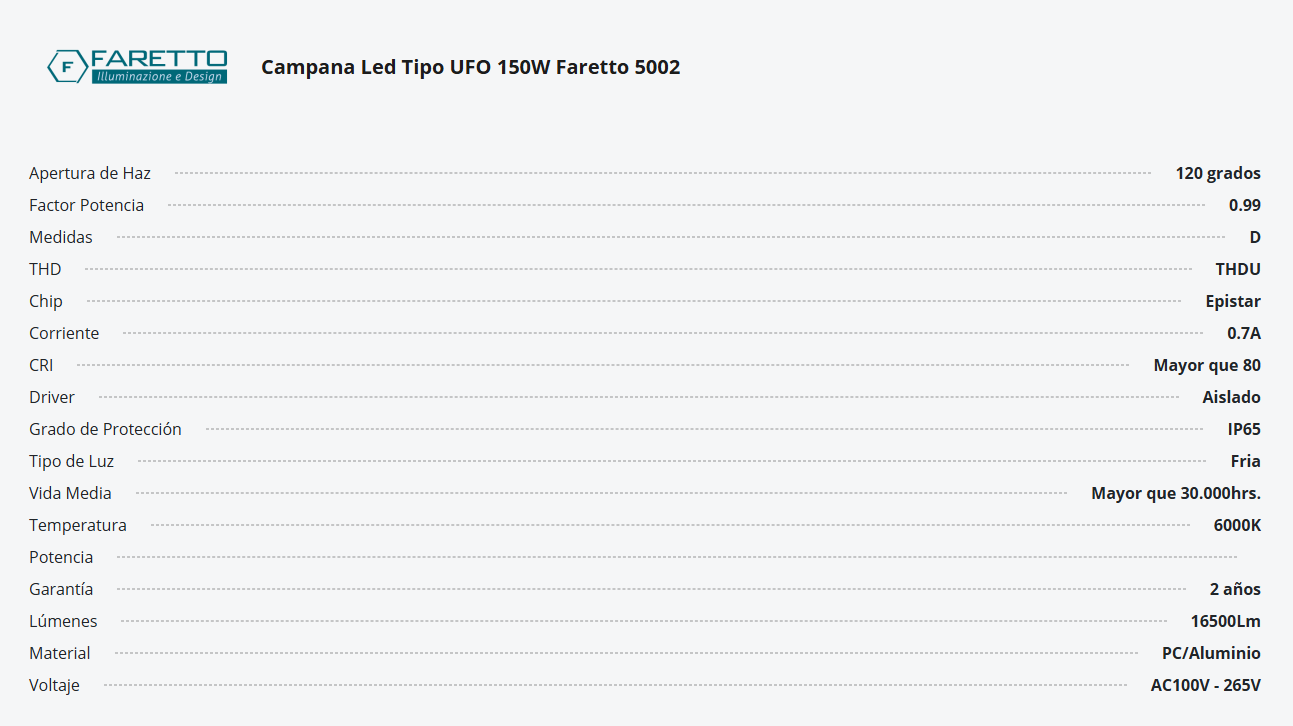
Task: Click the Grado de Protección label
Action: tap(105, 429)
